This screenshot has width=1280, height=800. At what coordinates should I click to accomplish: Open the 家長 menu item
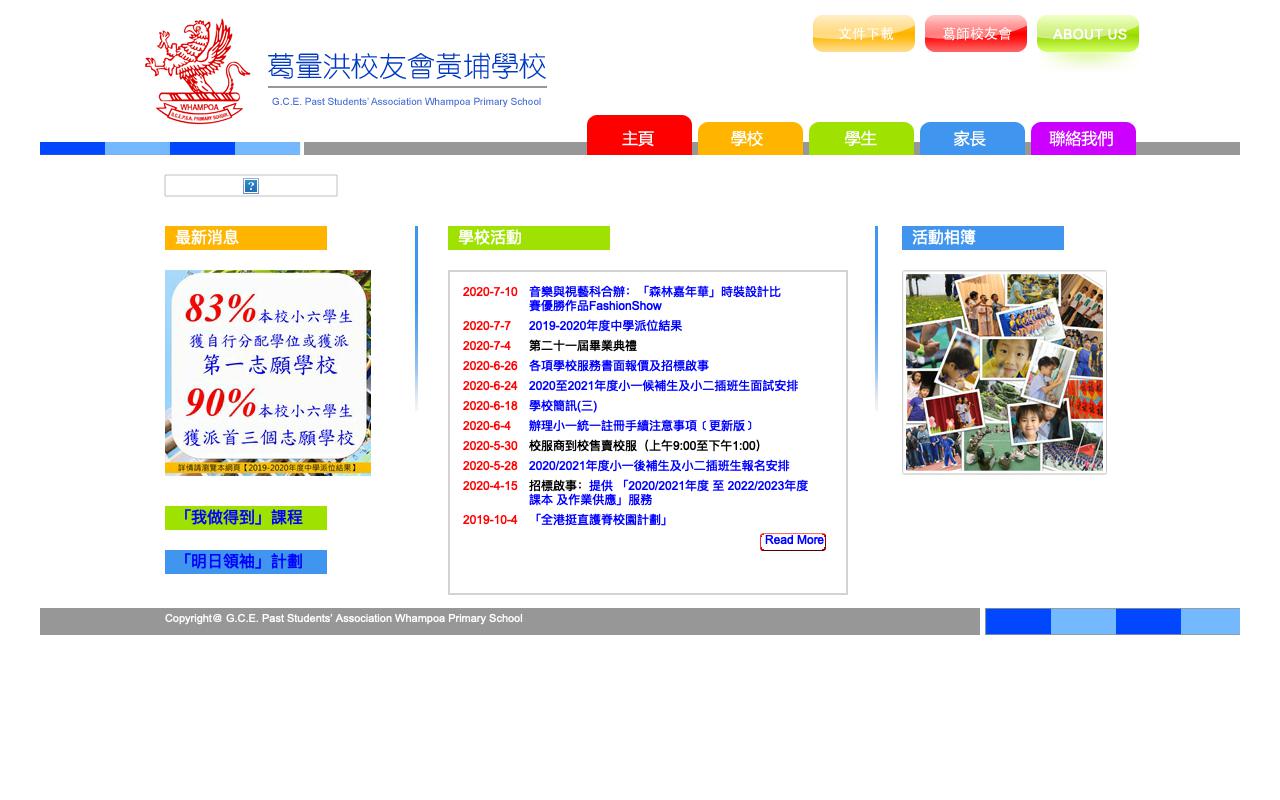coord(972,139)
